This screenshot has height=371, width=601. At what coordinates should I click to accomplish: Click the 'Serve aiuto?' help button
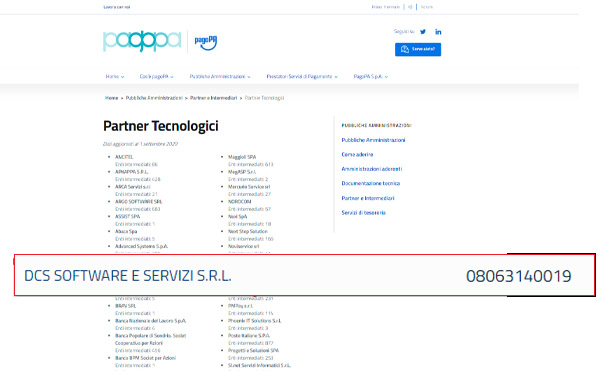point(418,49)
